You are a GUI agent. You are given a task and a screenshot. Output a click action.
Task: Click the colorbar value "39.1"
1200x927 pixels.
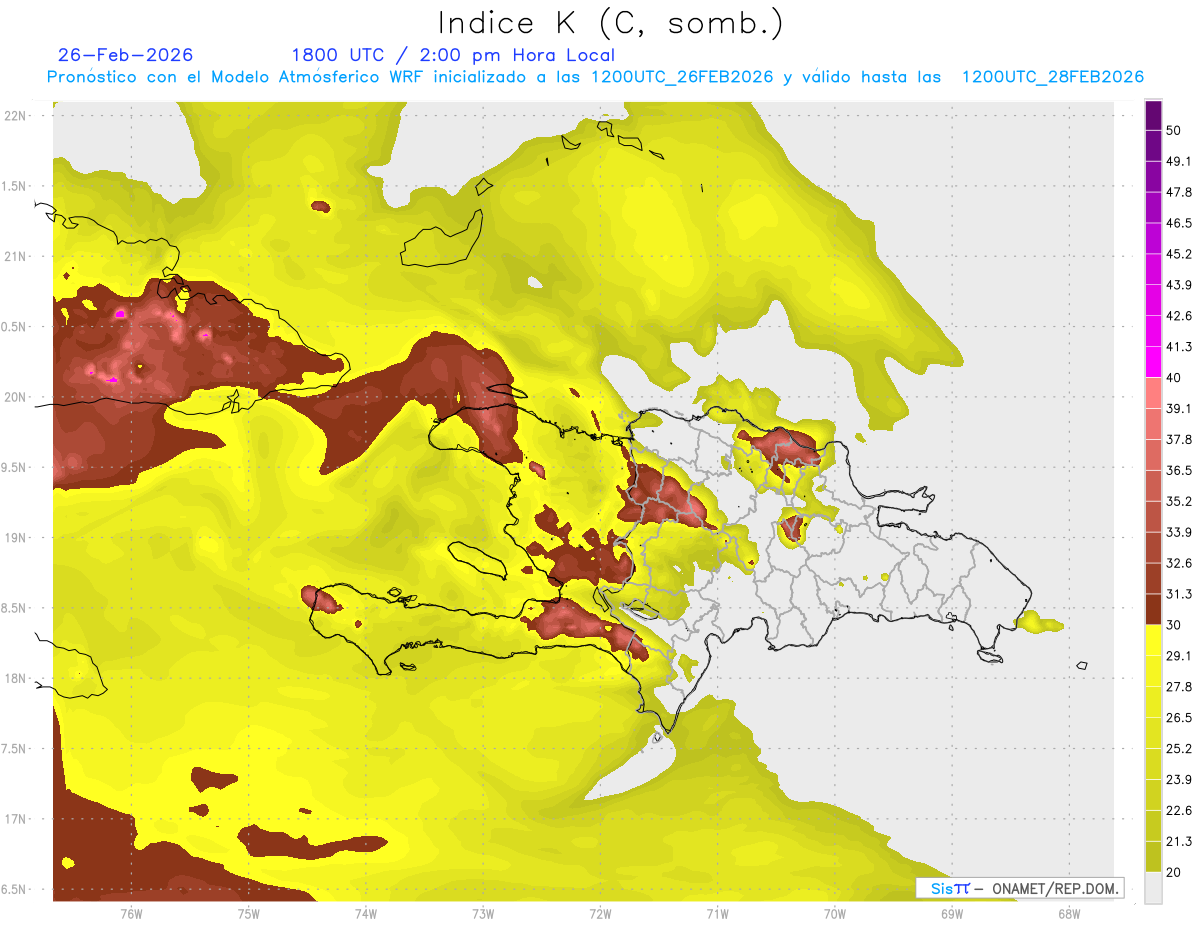coord(1179,409)
